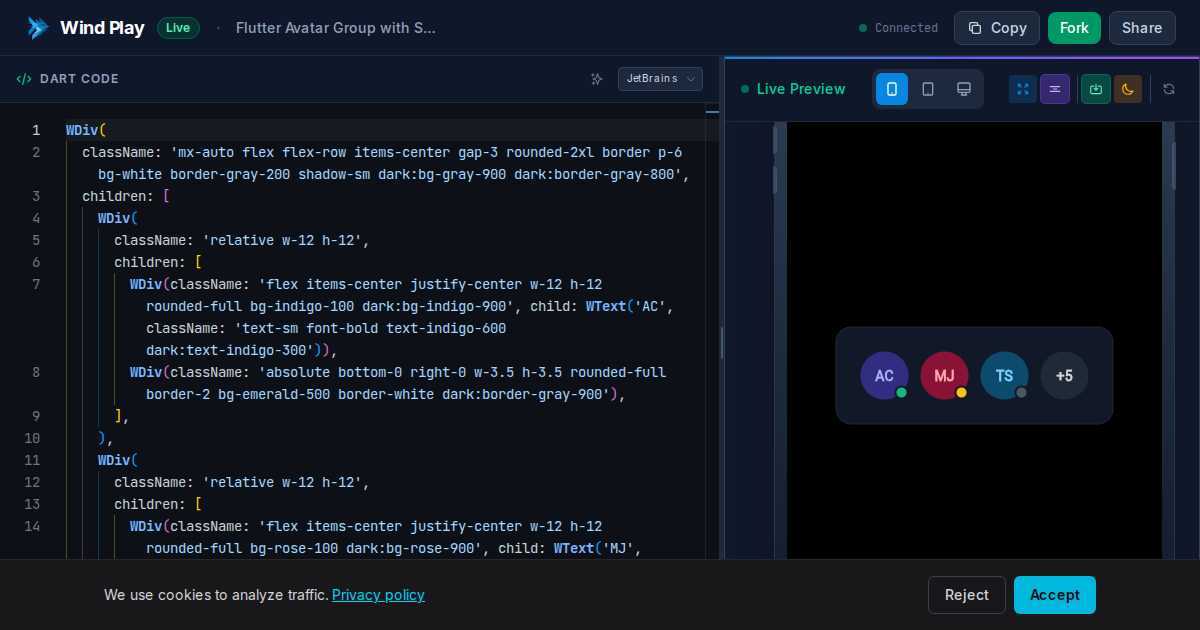Click the Share button
The height and width of the screenshot is (630, 1200).
coord(1142,28)
